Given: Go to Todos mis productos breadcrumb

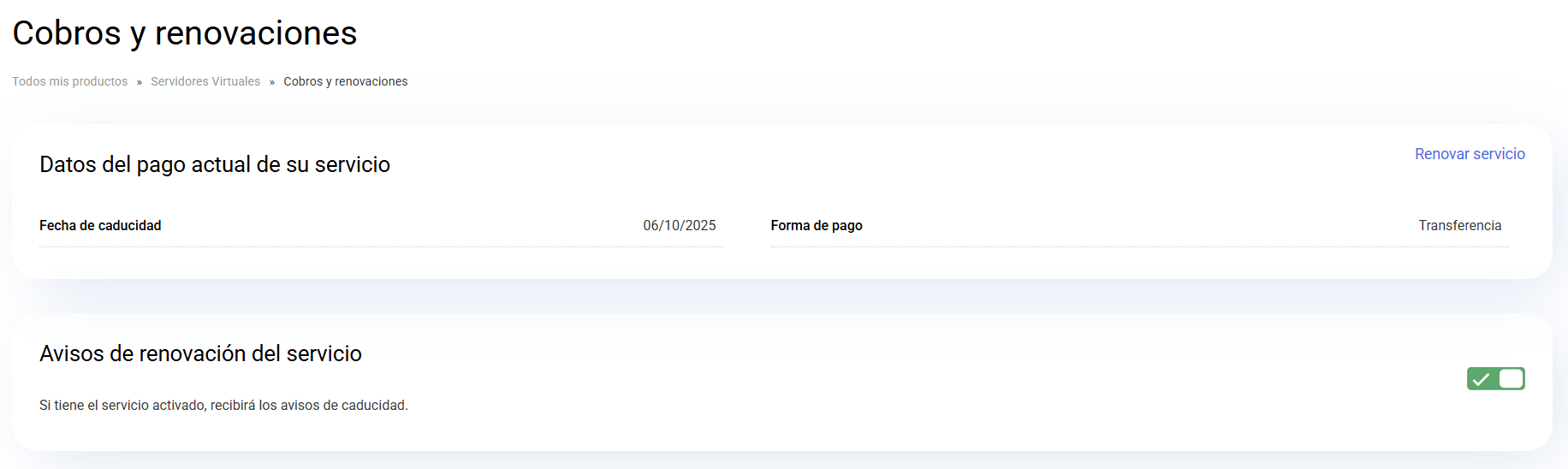Looking at the screenshot, I should (69, 81).
